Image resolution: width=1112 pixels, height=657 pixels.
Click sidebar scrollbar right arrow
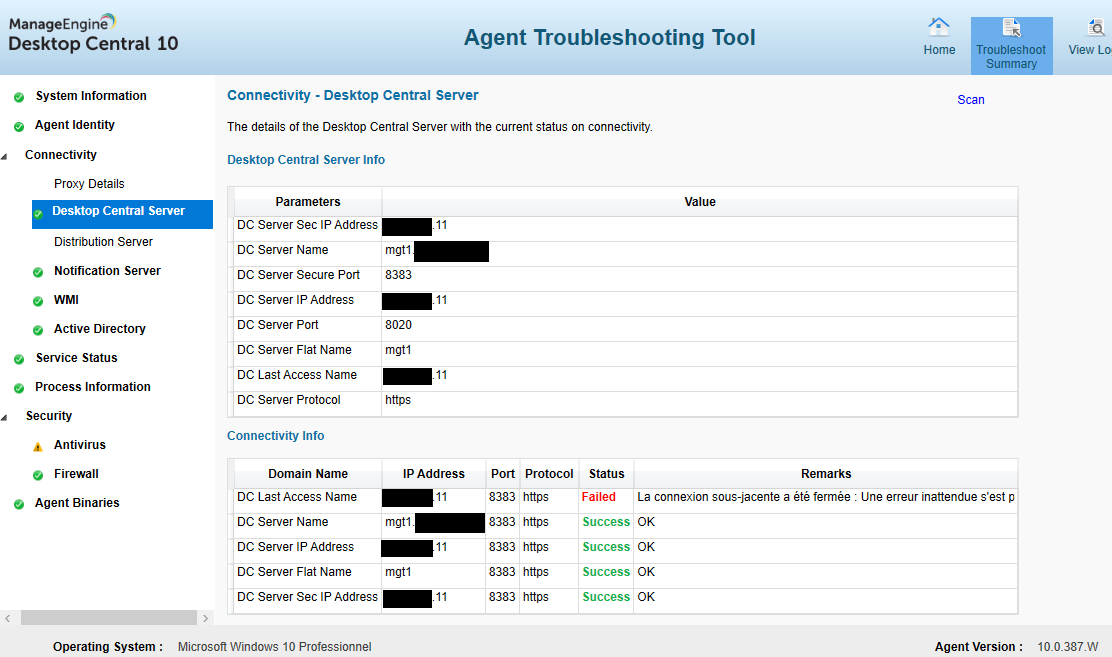206,618
